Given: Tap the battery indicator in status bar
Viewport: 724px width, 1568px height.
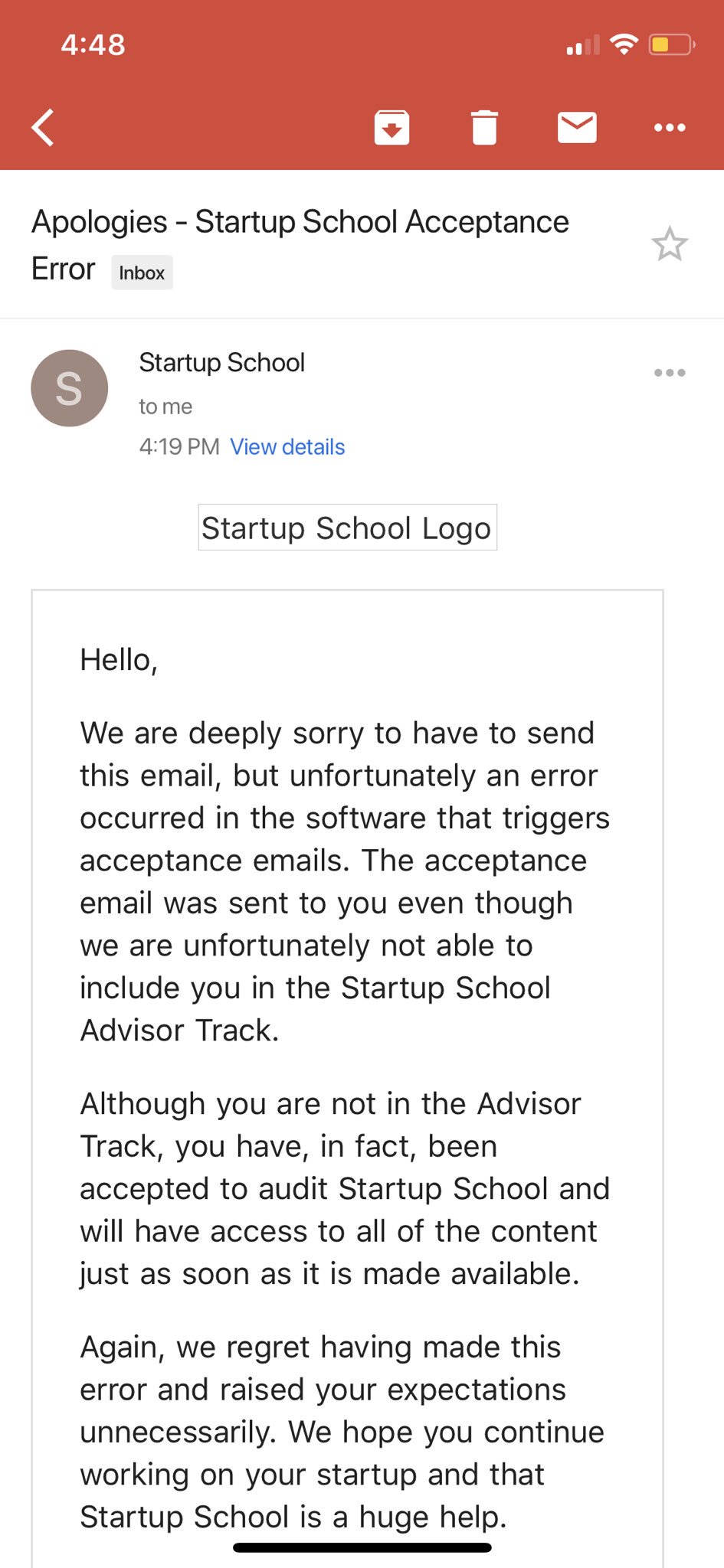Looking at the screenshot, I should [671, 44].
